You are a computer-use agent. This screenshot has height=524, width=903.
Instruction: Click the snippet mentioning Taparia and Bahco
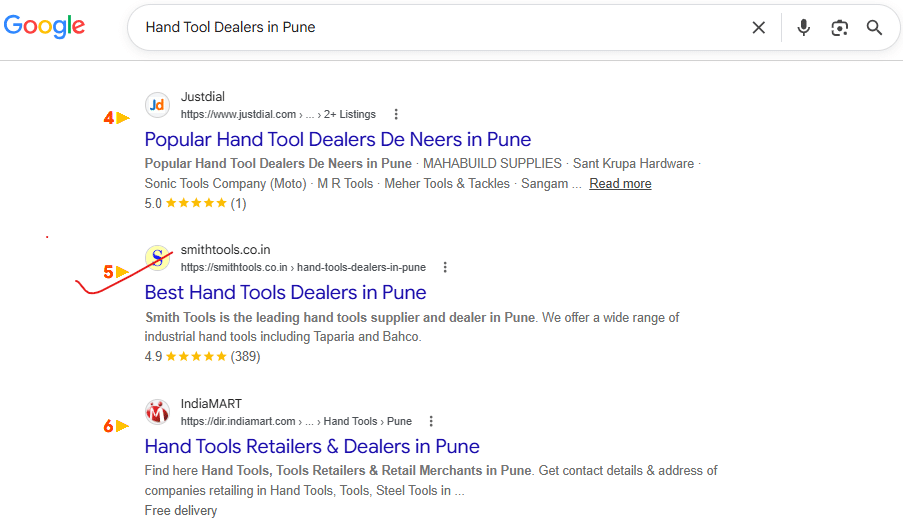tap(412, 327)
